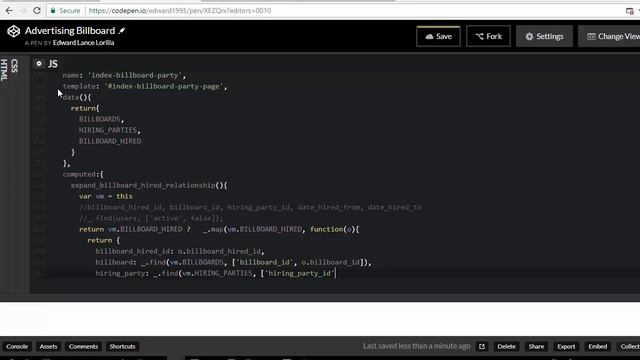
Task: Click 'var vm = this' line
Action: [106, 196]
